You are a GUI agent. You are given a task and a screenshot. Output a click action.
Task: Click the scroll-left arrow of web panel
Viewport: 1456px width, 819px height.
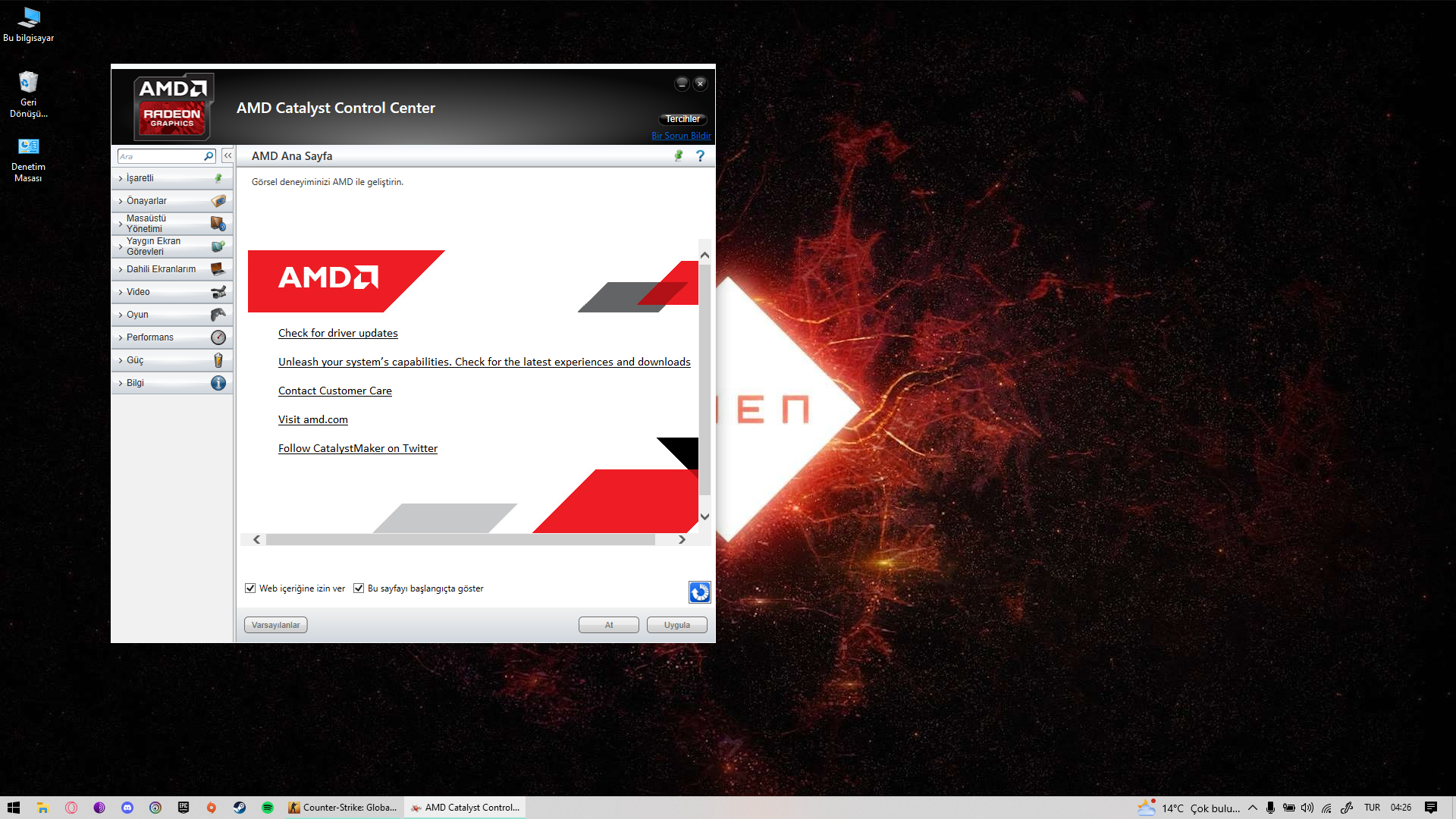point(257,539)
